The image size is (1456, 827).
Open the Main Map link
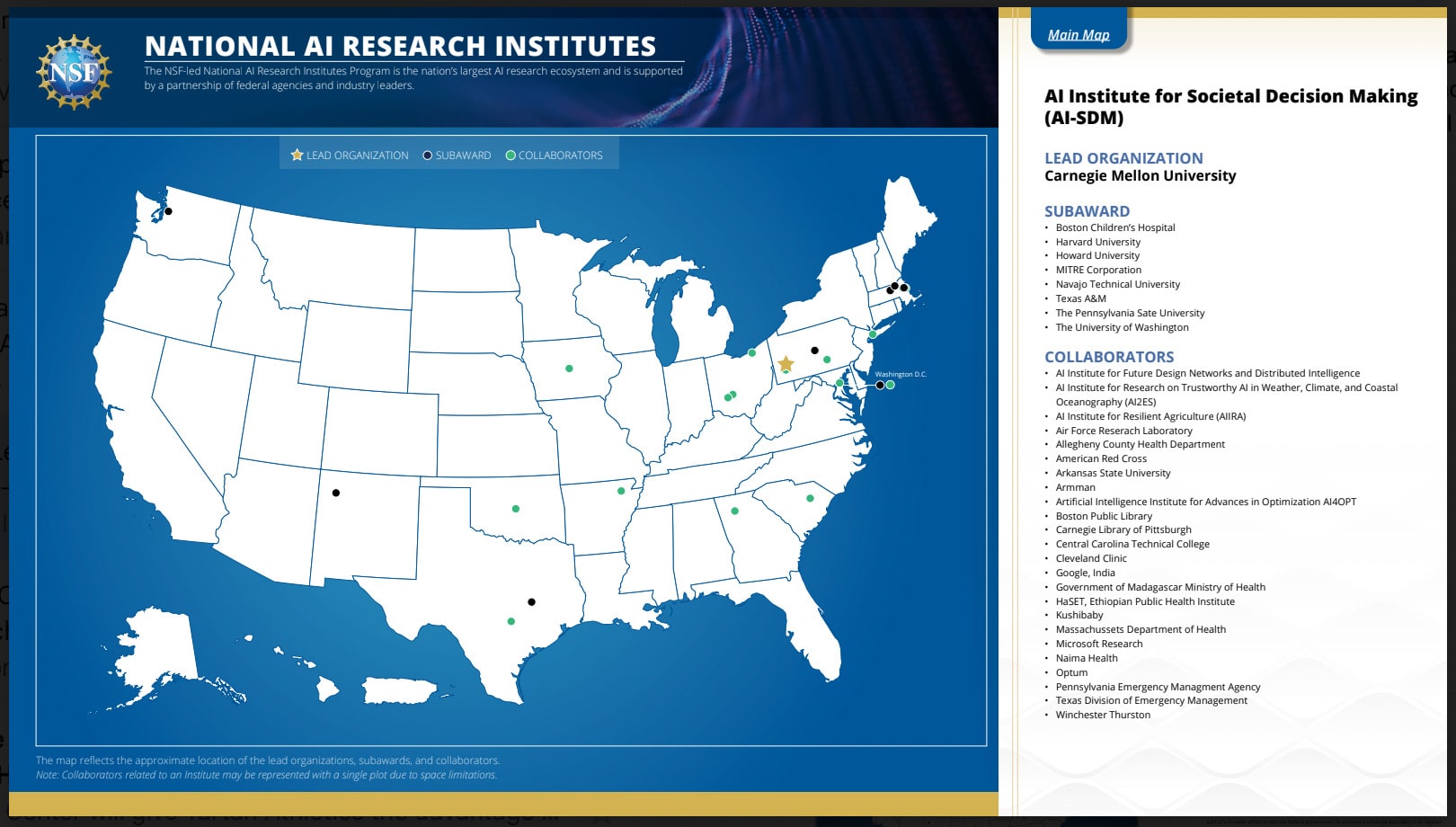pyautogui.click(x=1079, y=35)
